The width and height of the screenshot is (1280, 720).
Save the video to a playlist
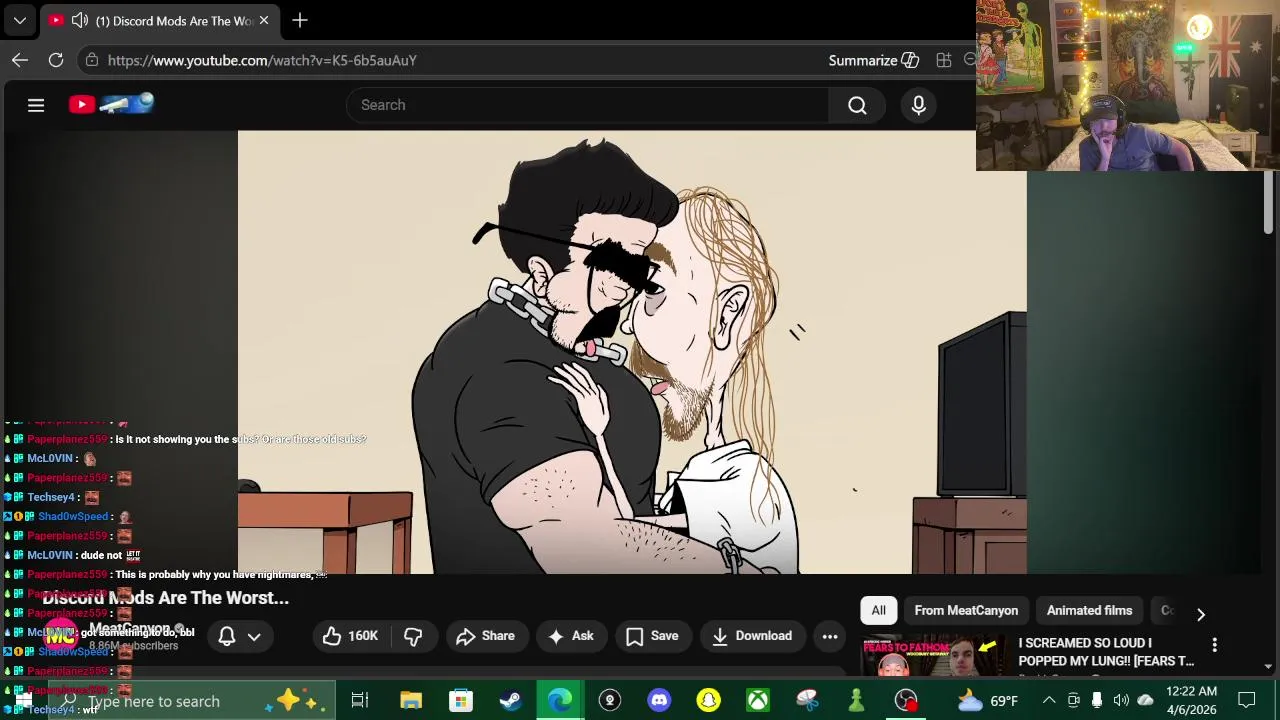click(652, 636)
